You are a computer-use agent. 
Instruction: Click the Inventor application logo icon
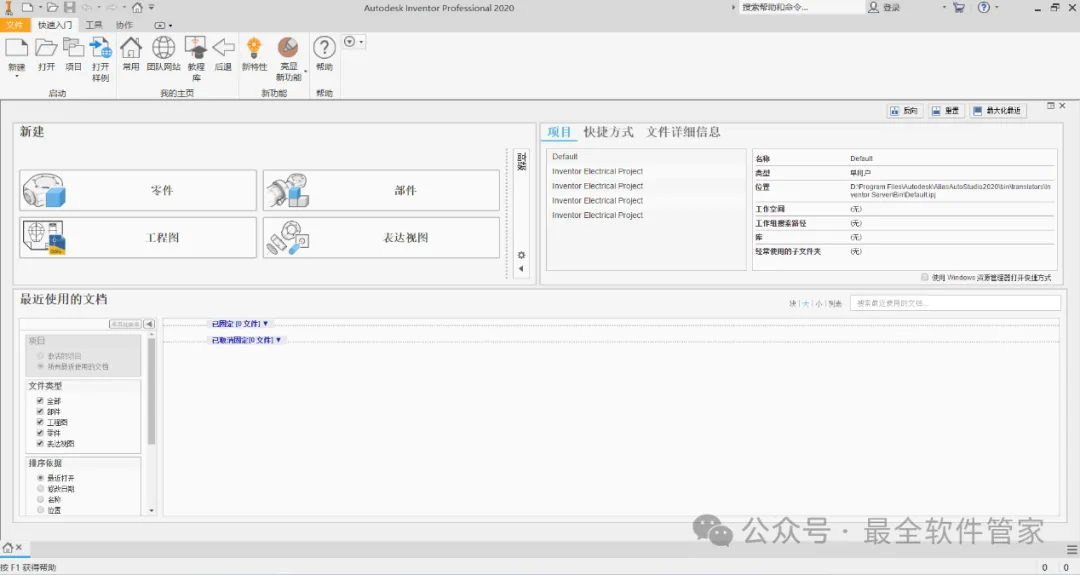pyautogui.click(x=8, y=8)
